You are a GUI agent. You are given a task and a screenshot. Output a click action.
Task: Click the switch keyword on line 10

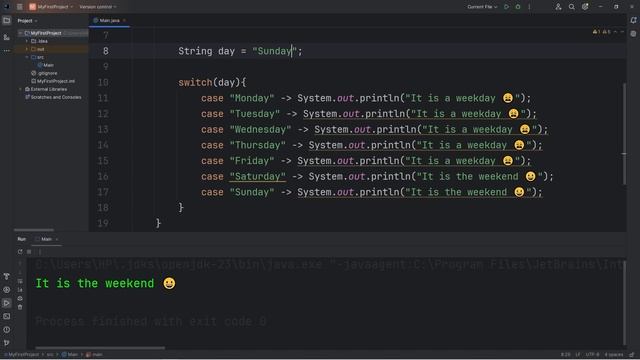click(x=195, y=82)
